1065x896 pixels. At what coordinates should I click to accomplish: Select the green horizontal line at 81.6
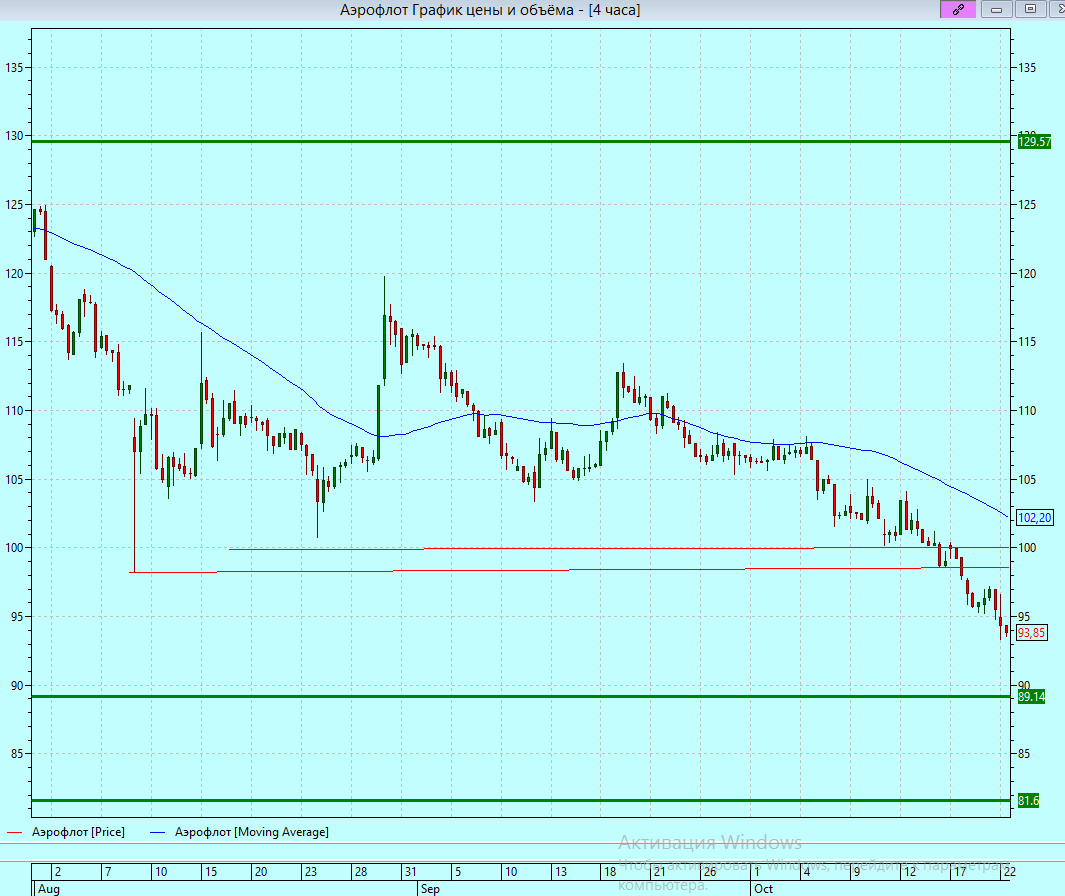click(521, 800)
